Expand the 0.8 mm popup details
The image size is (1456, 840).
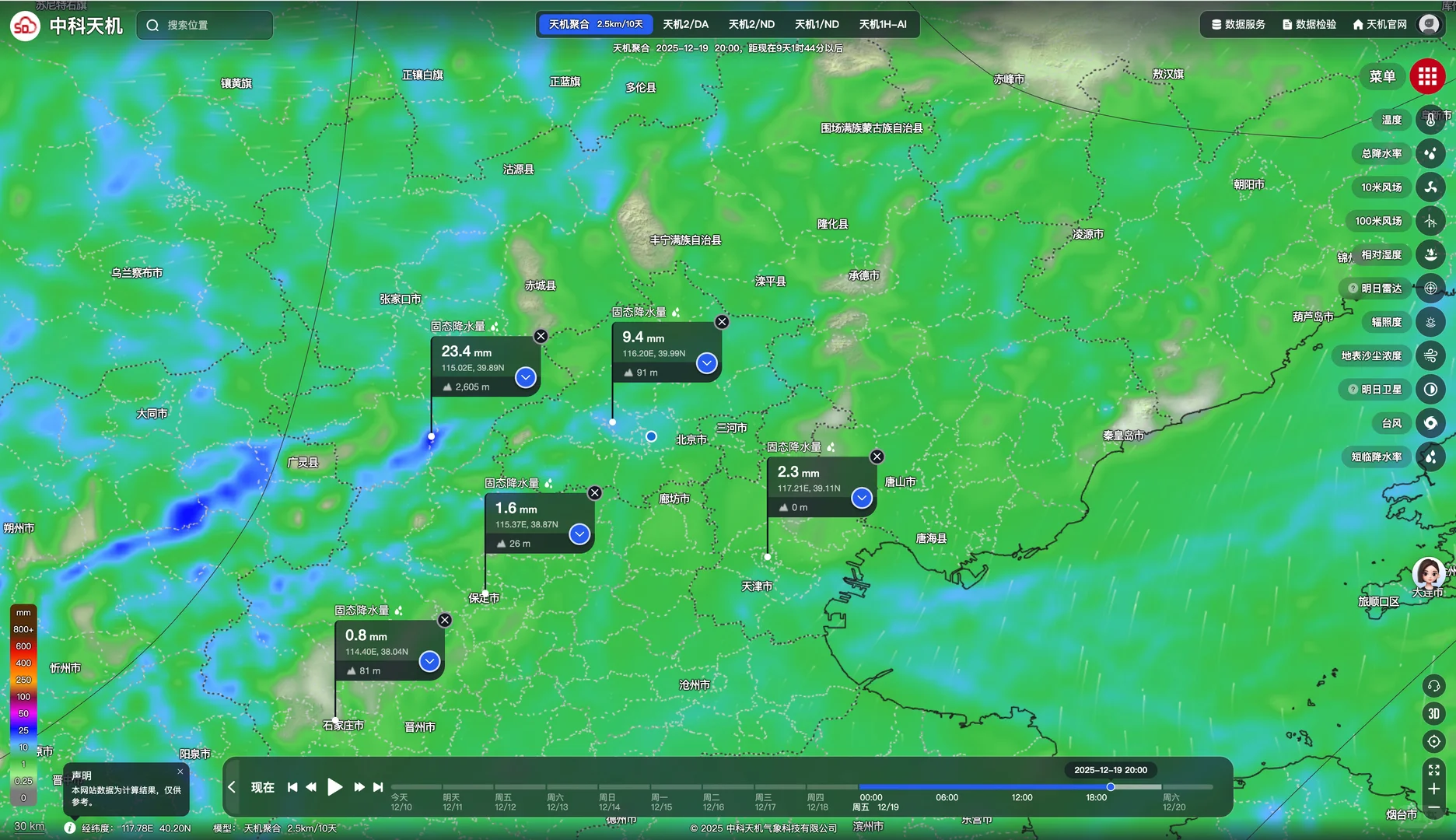429,661
